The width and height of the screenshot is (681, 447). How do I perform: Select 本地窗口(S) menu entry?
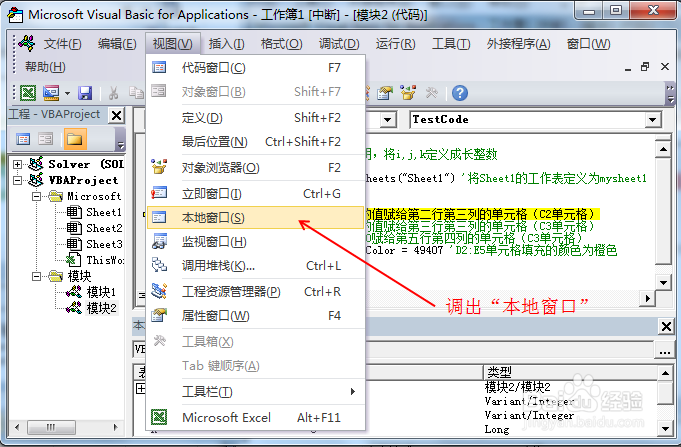(x=255, y=218)
